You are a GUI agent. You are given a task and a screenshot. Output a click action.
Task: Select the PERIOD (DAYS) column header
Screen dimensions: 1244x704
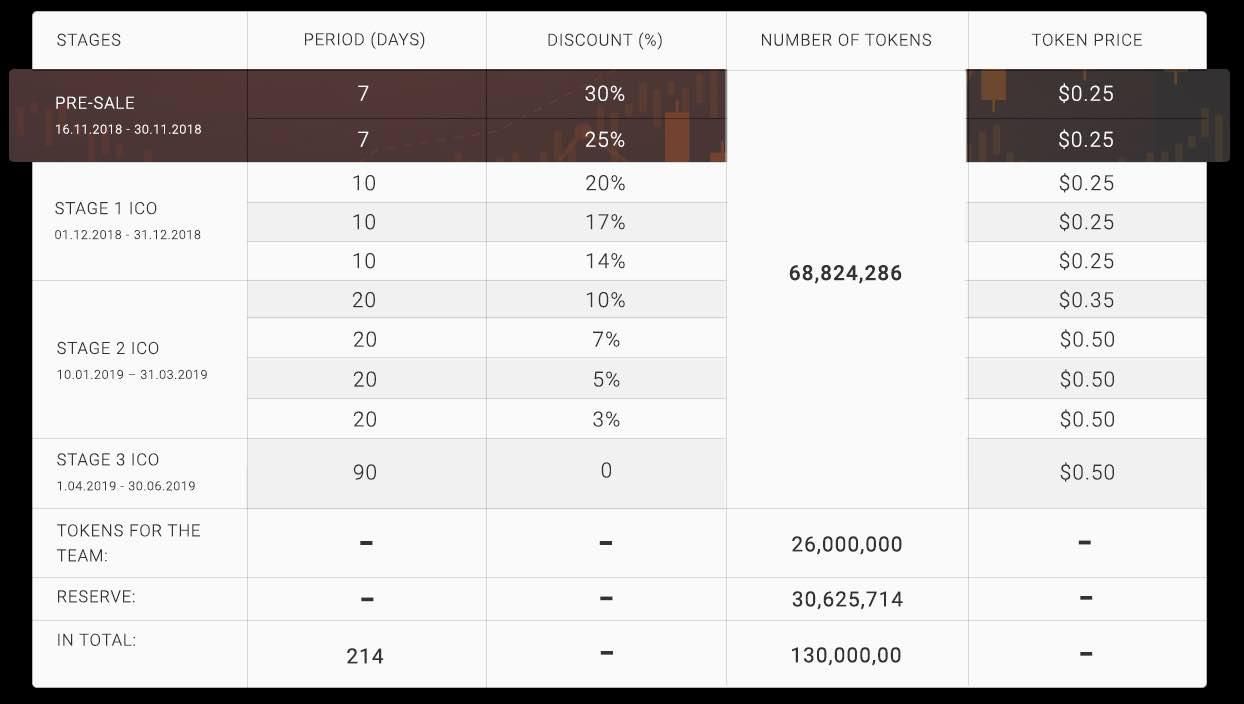point(364,40)
